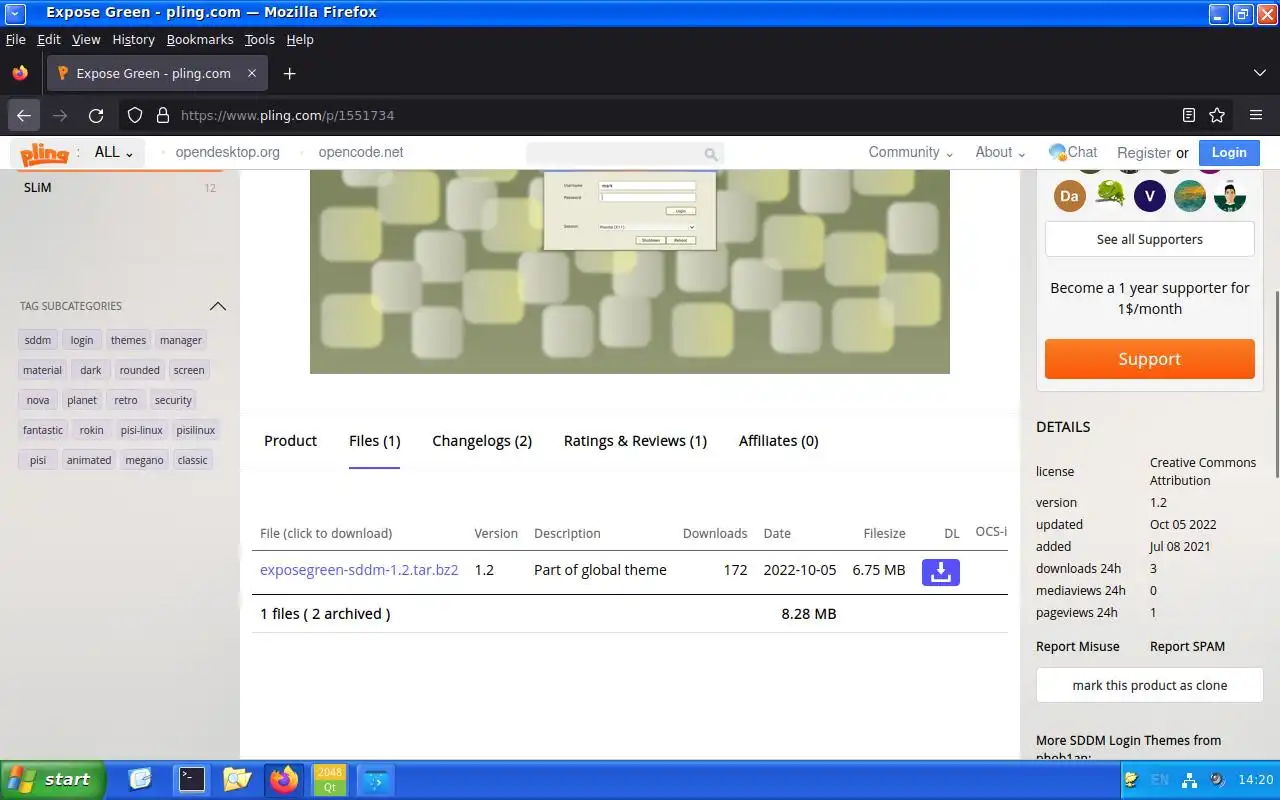Click the Start button
The image size is (1280, 800).
click(53, 780)
